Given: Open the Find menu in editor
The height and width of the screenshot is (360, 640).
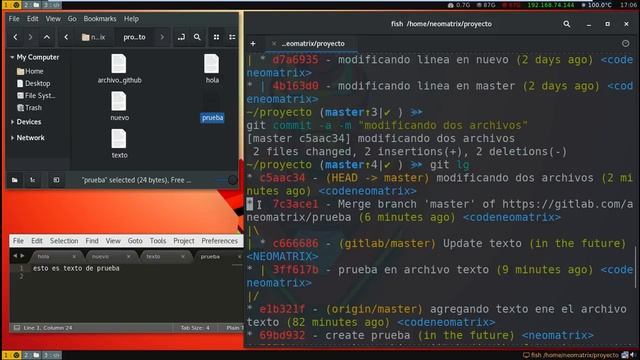Looking at the screenshot, I should [x=92, y=241].
